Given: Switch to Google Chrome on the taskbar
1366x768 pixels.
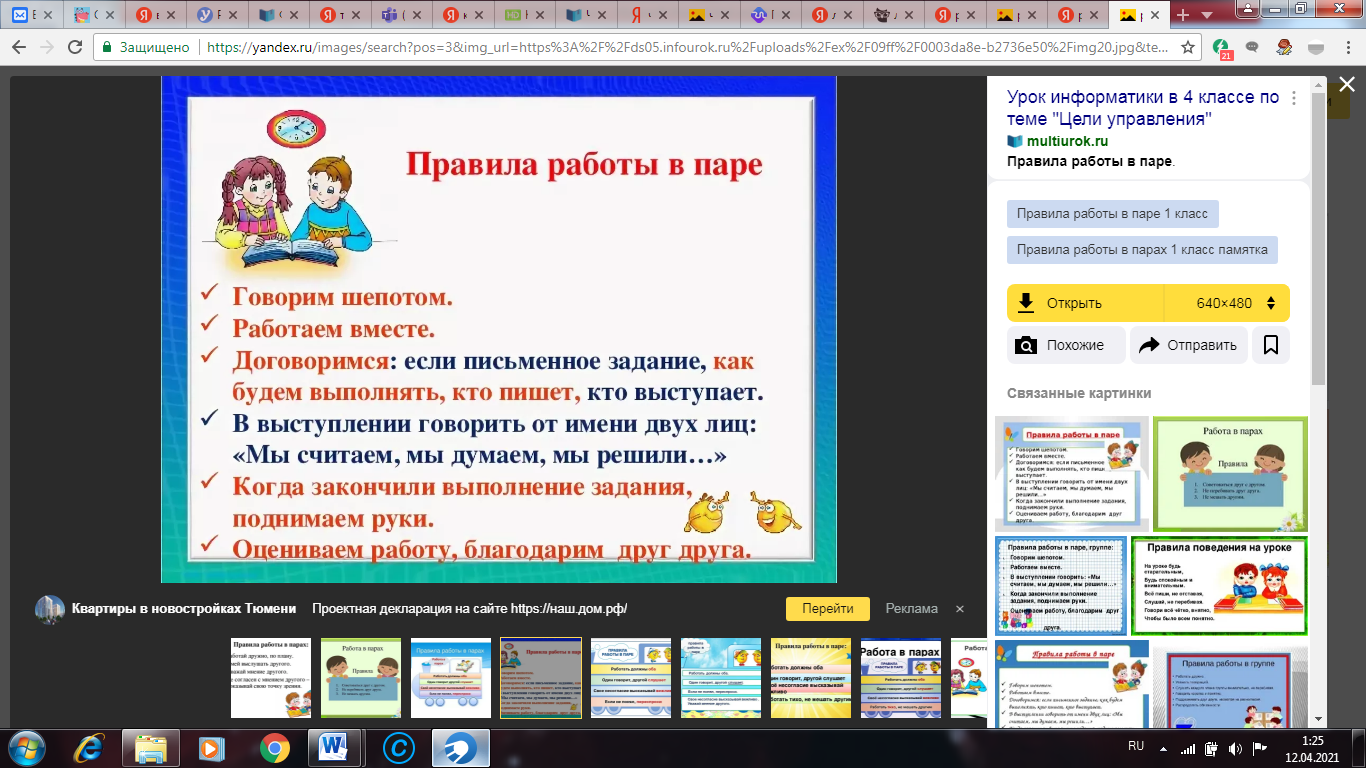Looking at the screenshot, I should tap(274, 748).
